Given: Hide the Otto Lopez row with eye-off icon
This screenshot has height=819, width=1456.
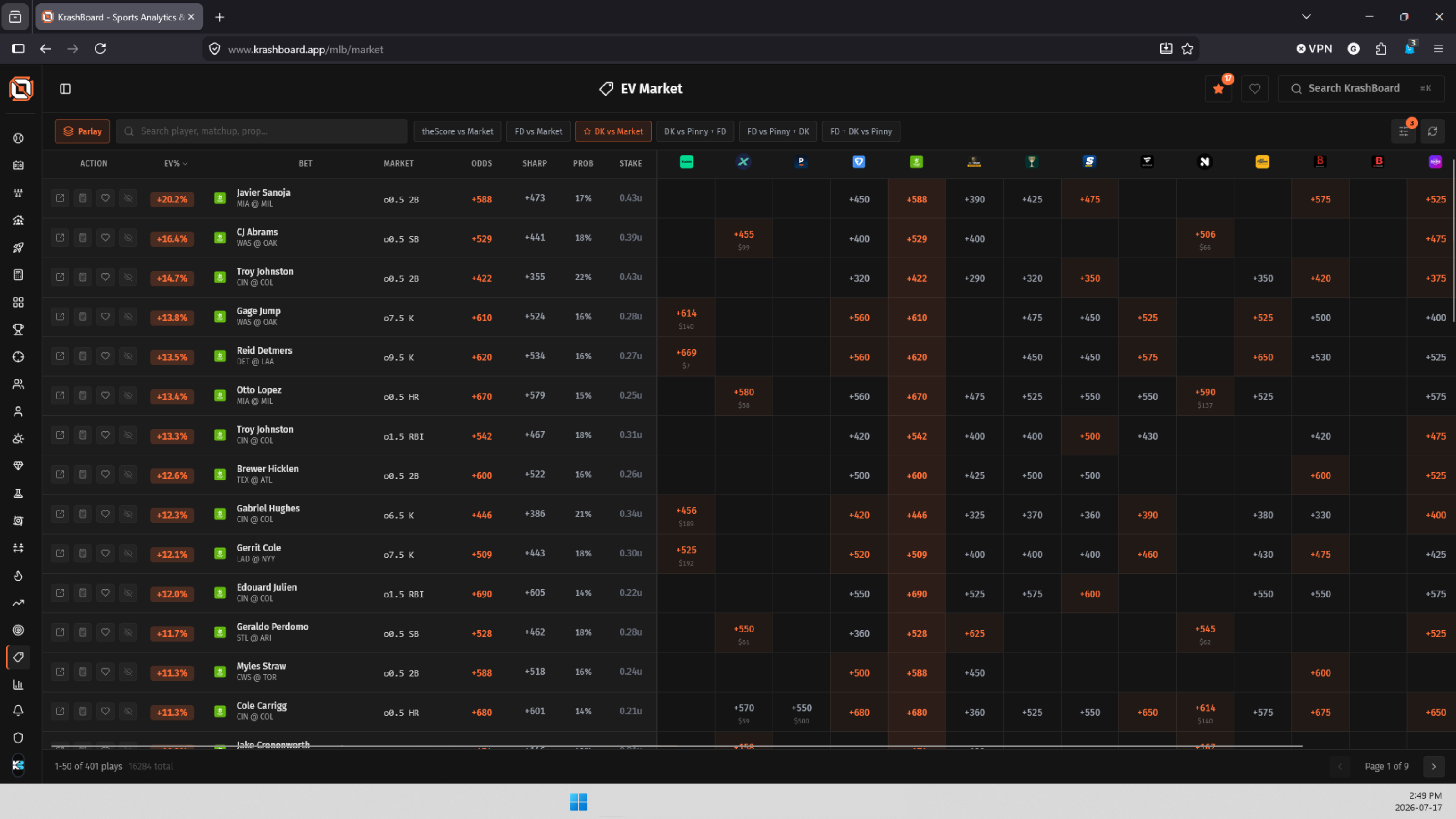Looking at the screenshot, I should pos(128,396).
